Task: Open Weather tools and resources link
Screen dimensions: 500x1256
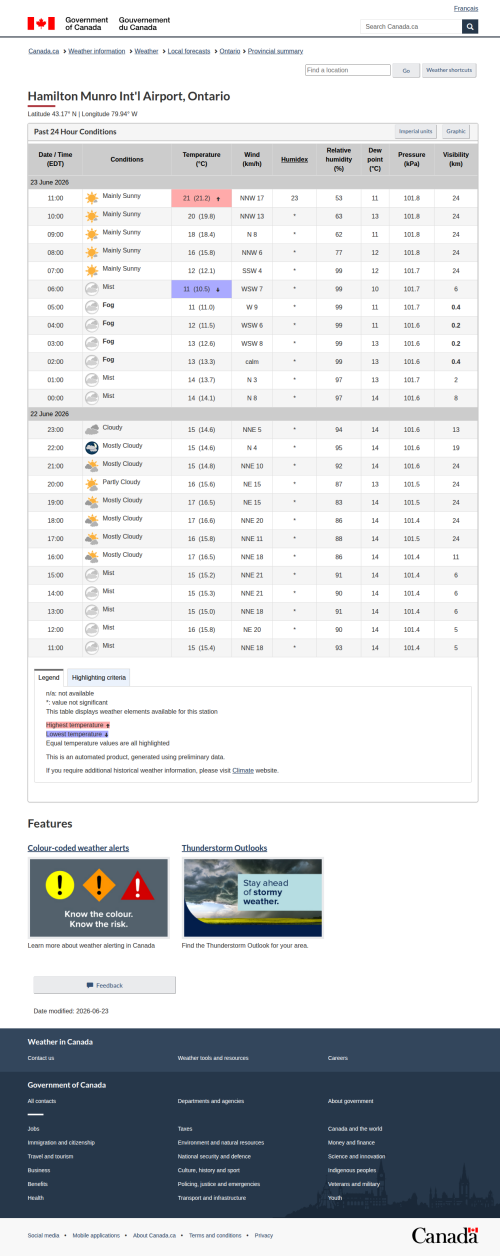Action: [213, 1057]
